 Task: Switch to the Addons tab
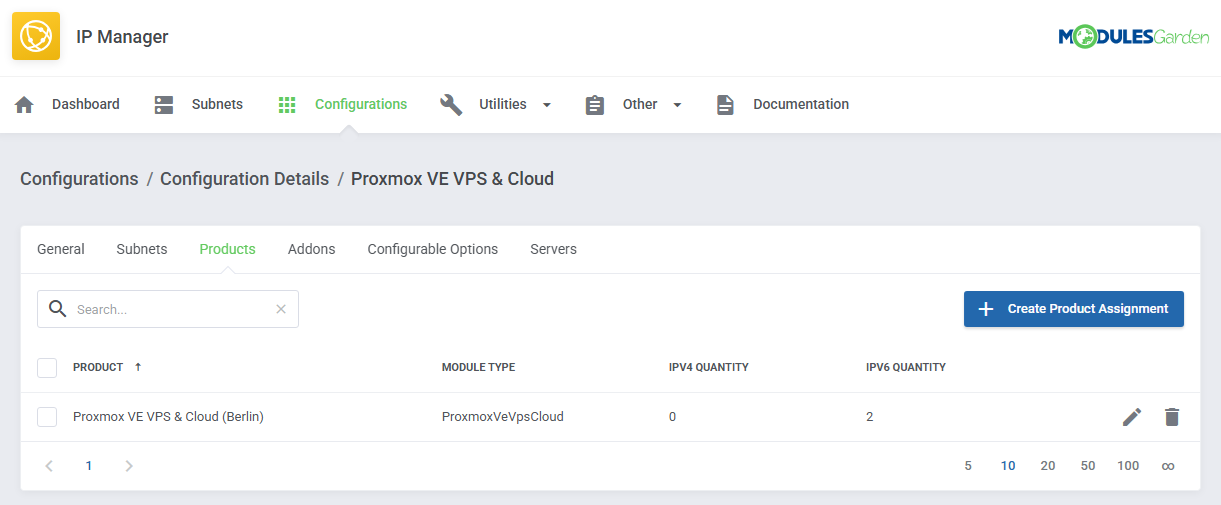(311, 249)
